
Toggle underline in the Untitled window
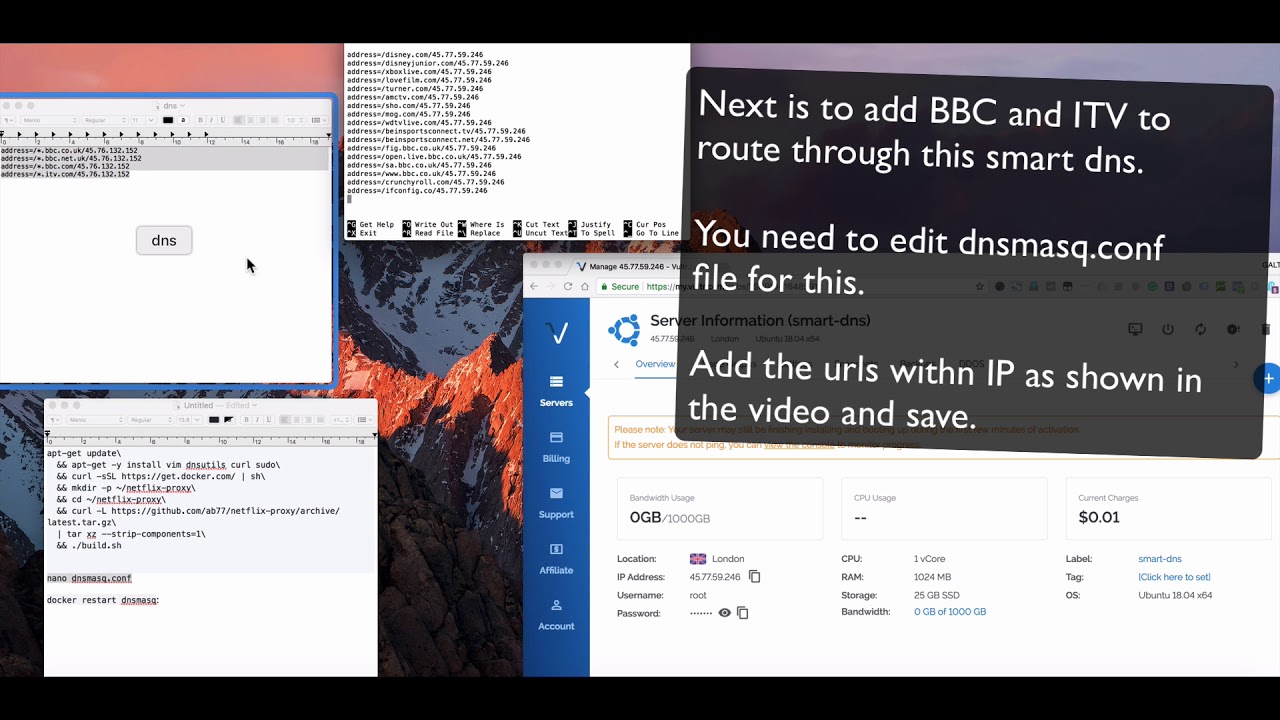click(268, 420)
